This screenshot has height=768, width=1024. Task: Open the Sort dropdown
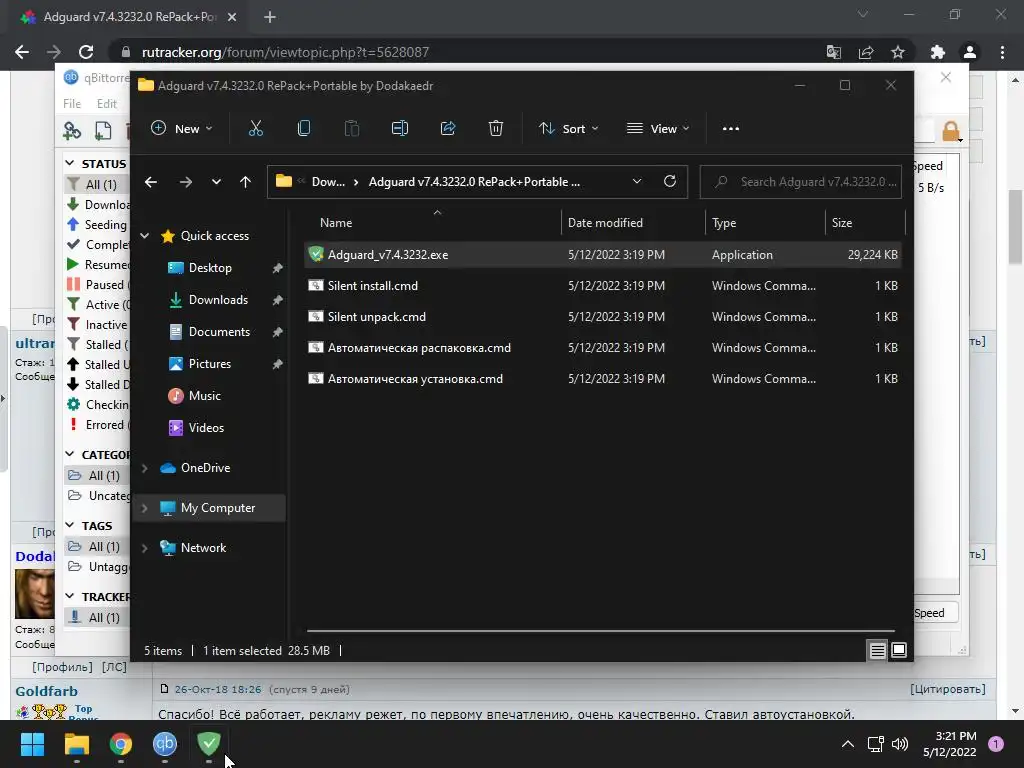569,129
